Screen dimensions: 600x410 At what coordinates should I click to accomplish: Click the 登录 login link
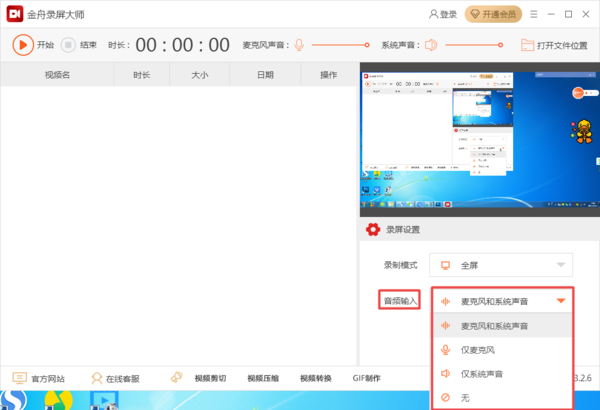click(442, 14)
